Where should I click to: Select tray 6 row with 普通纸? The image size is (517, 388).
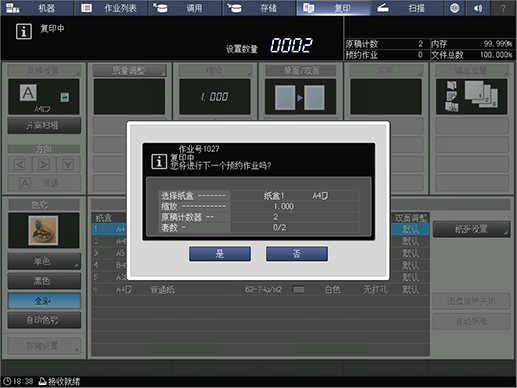[260, 289]
